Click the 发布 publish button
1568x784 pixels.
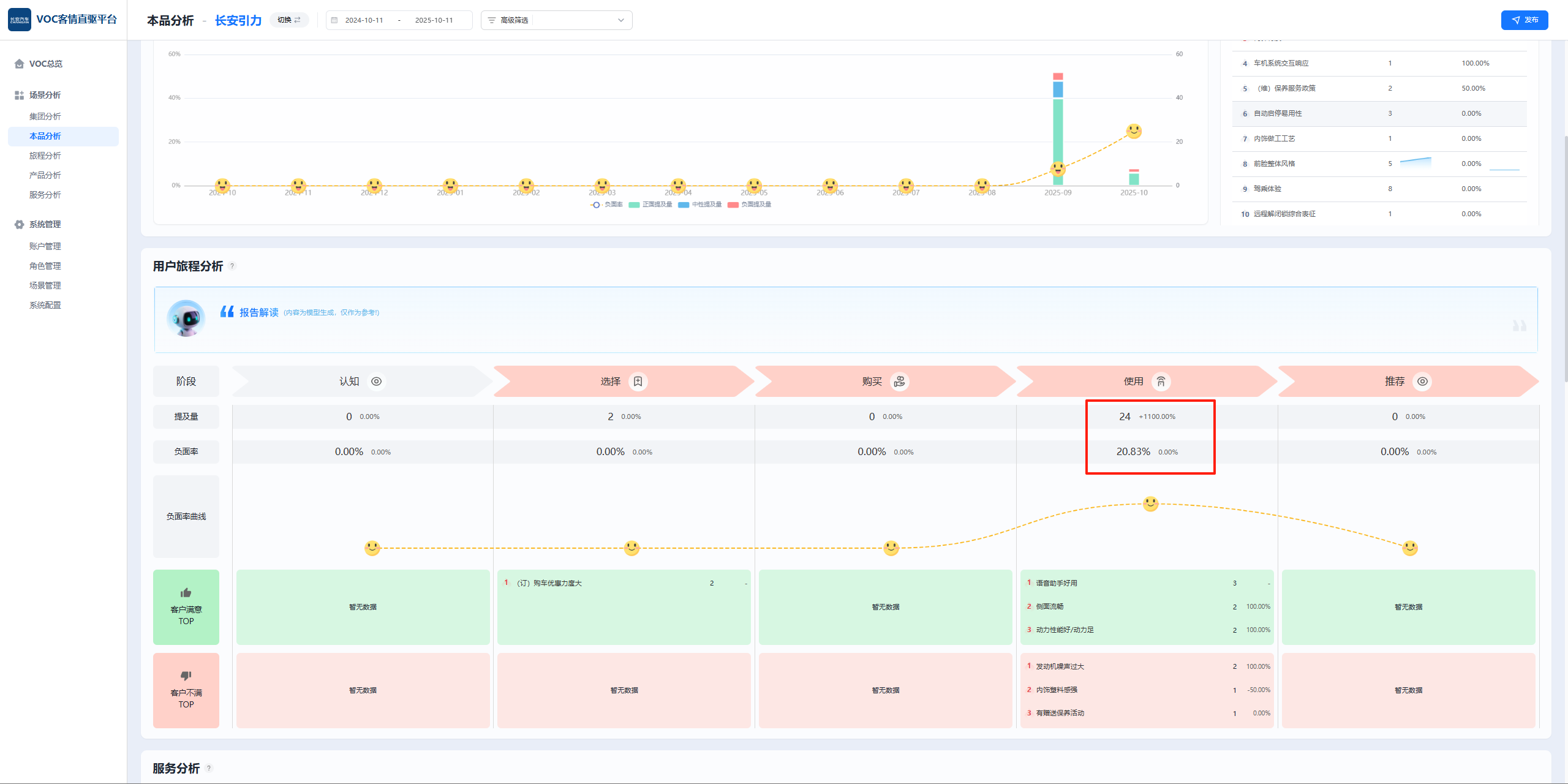coord(1524,20)
